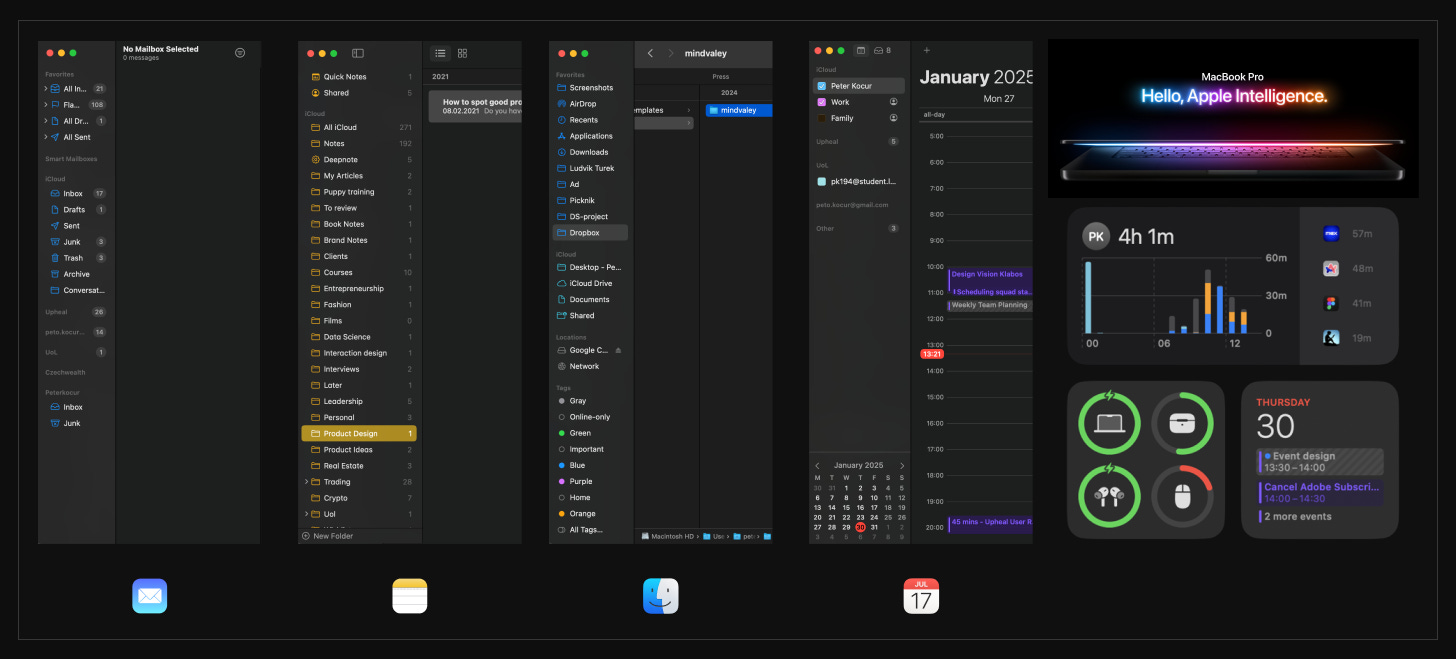This screenshot has width=1456, height=659.
Task: Select day 30 in mini calendar
Action: [860, 527]
